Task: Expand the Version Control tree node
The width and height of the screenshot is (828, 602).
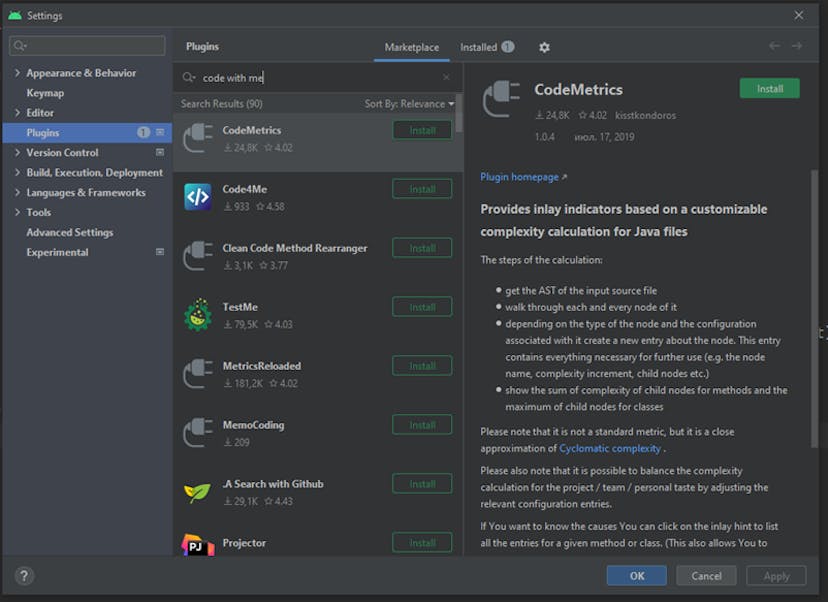Action: 17,153
